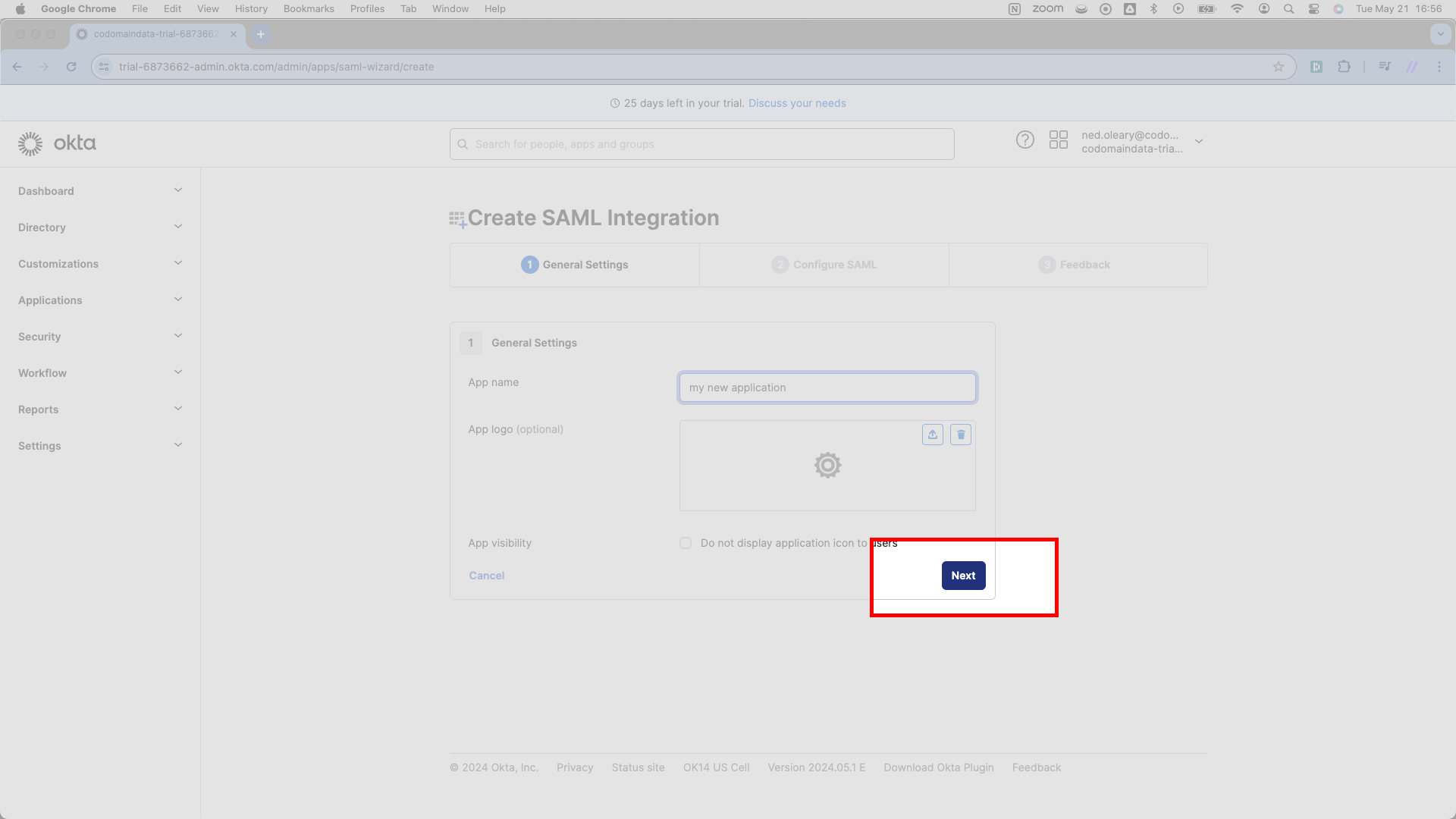The width and height of the screenshot is (1456, 819).
Task: Focus the App name input field
Action: (x=827, y=388)
